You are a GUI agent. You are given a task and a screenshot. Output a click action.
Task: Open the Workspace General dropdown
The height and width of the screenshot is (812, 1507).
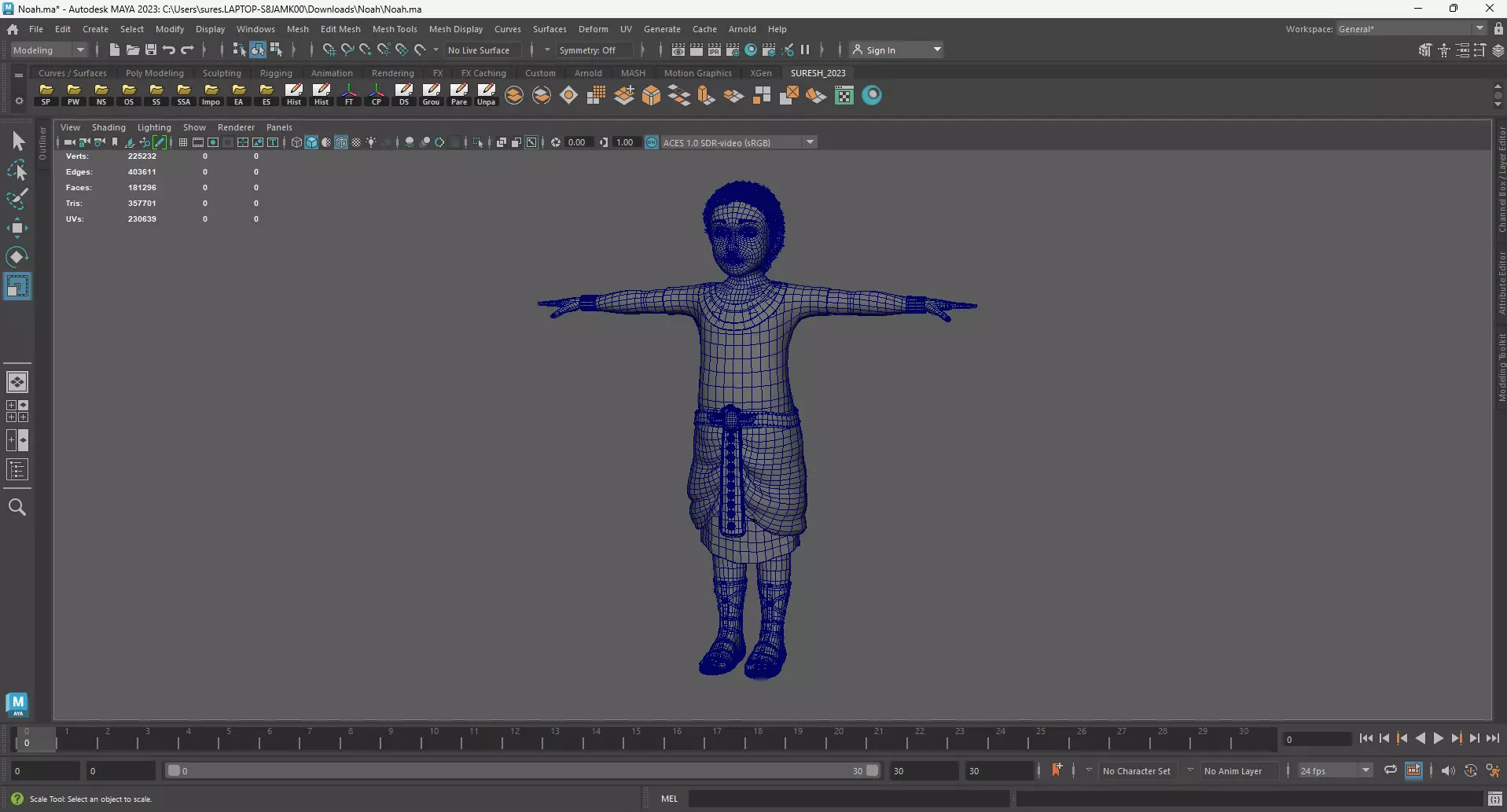click(1412, 29)
